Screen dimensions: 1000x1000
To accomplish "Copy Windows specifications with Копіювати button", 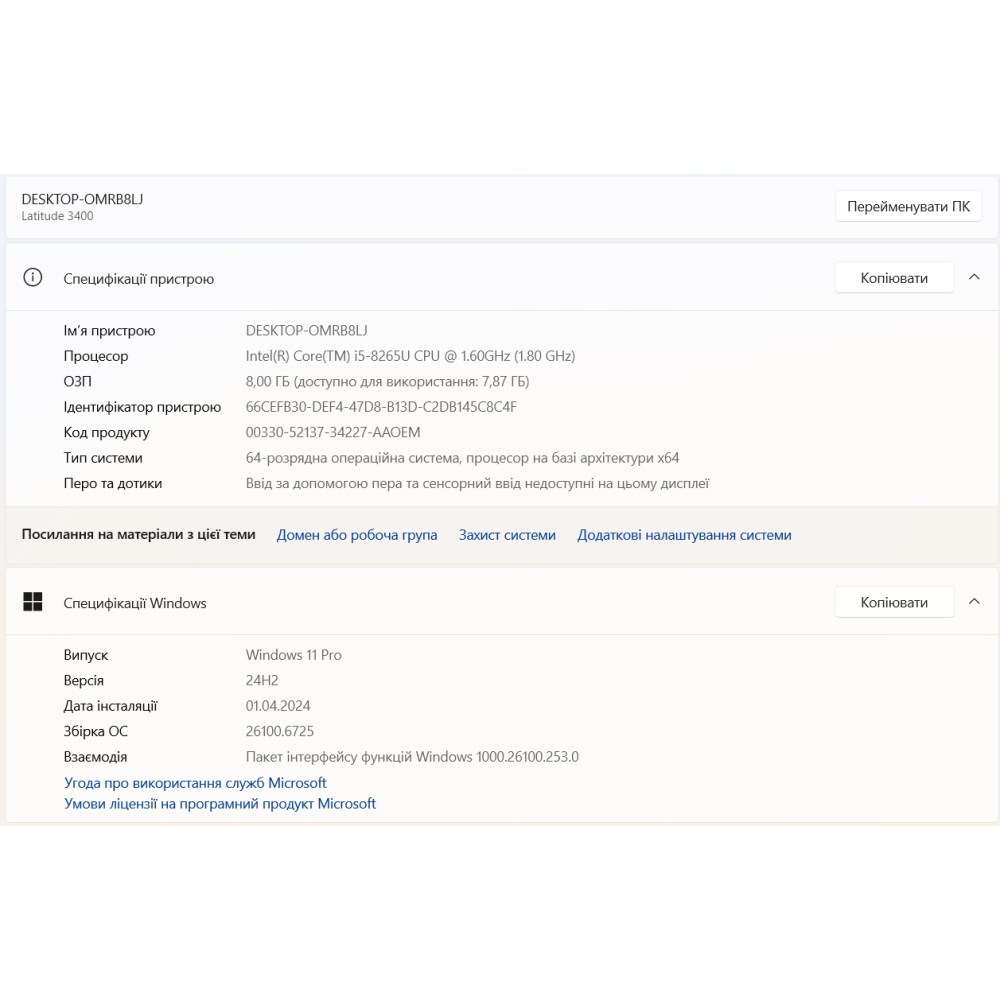I will (x=894, y=602).
